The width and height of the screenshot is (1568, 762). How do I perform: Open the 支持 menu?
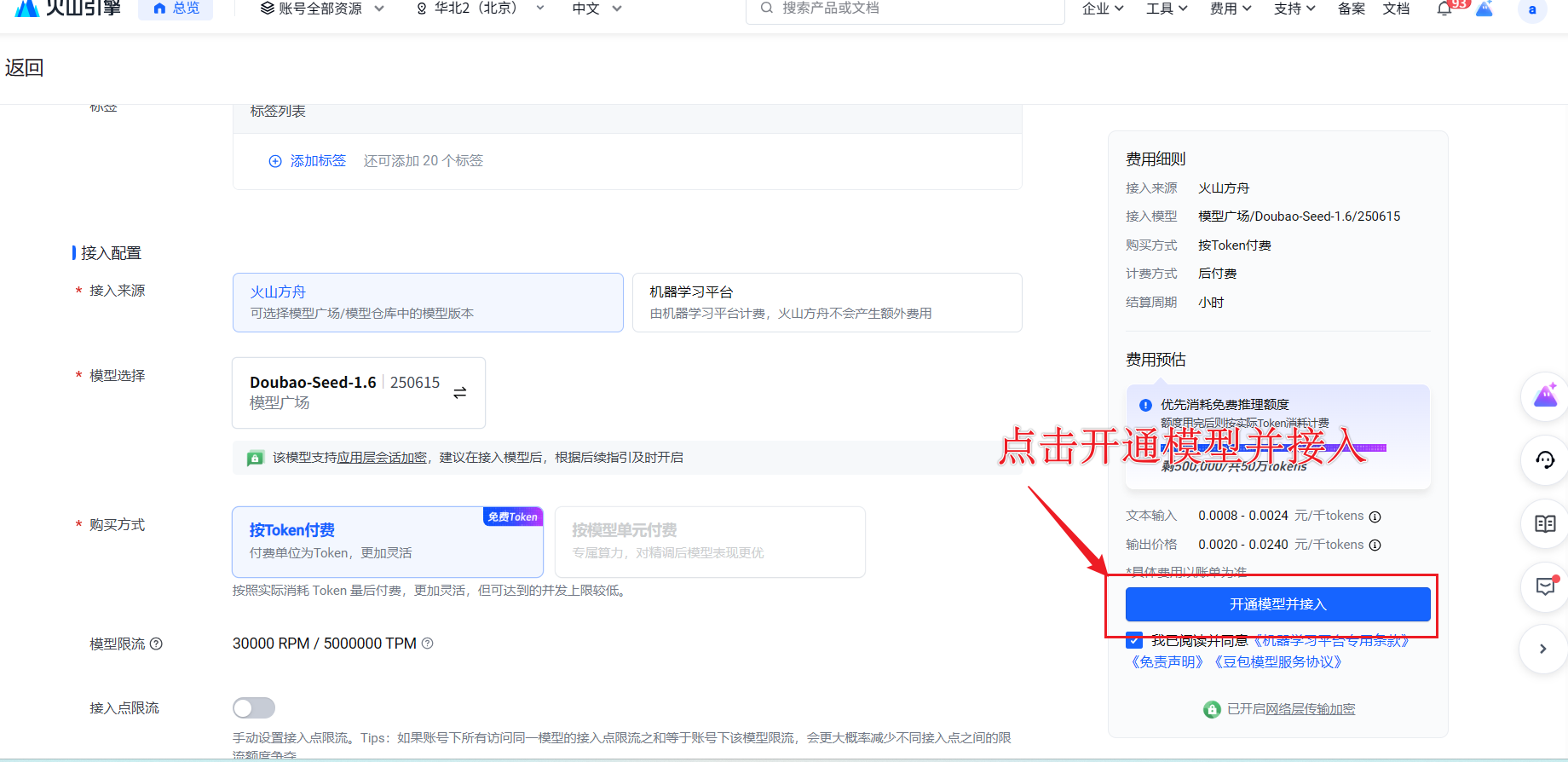click(1294, 9)
